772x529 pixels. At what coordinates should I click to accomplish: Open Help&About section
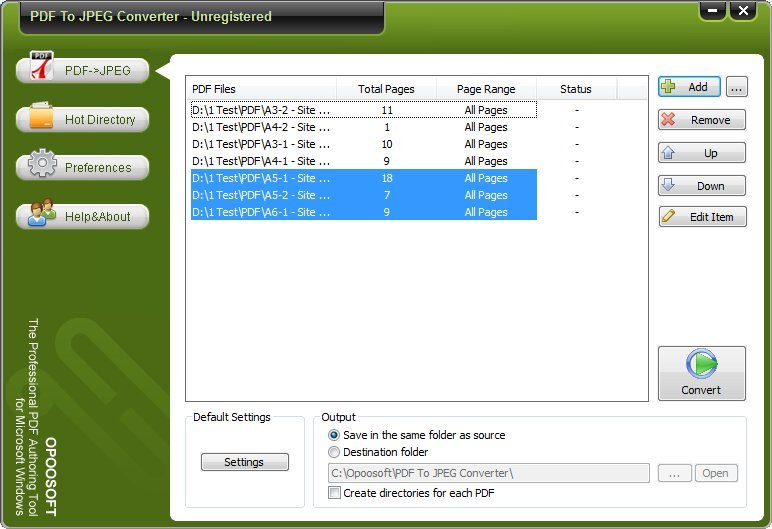point(83,216)
